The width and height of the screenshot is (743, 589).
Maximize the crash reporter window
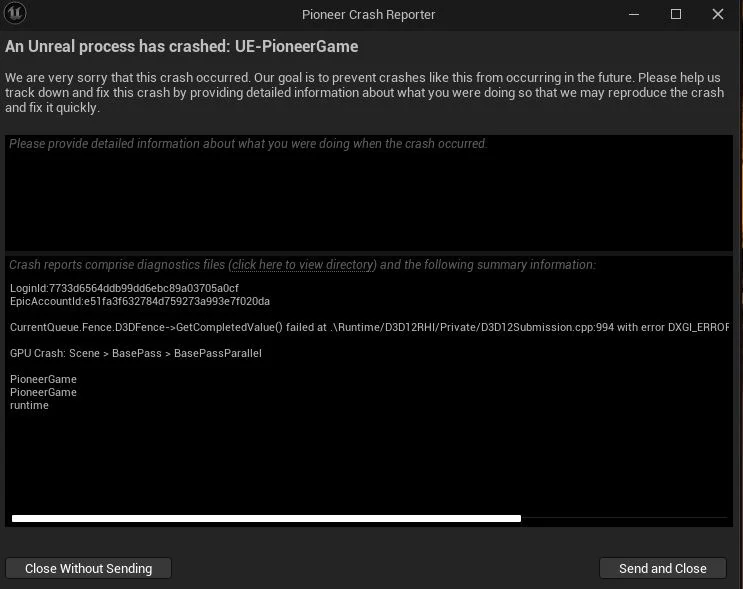676,14
